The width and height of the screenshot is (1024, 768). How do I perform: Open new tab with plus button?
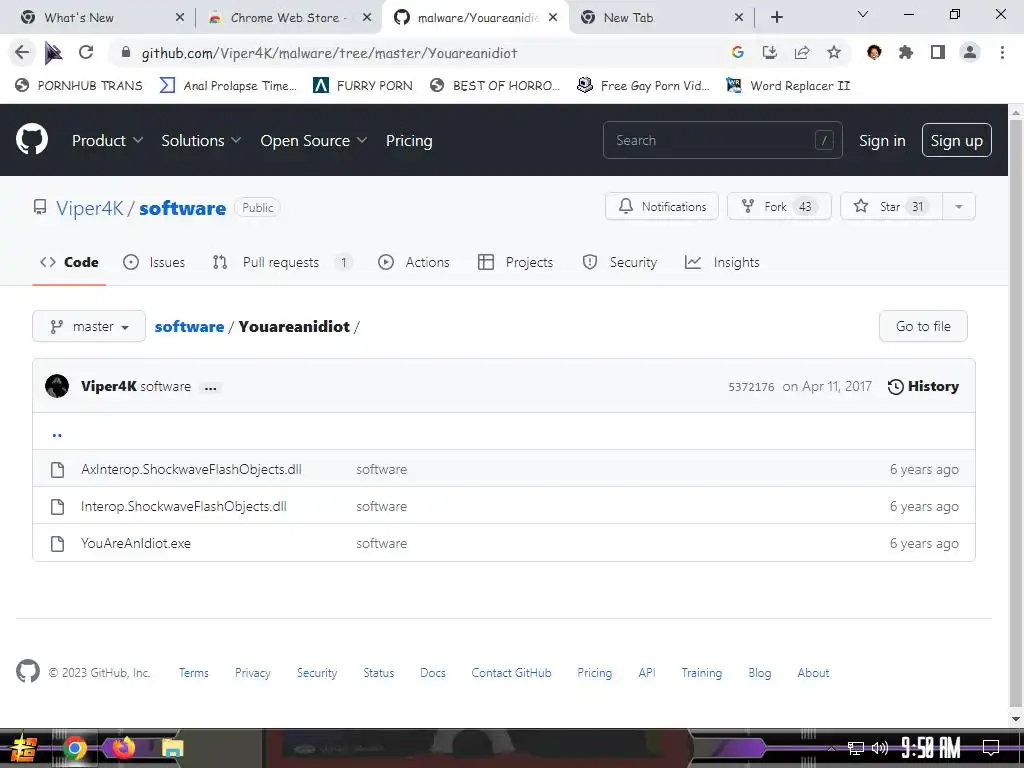point(776,17)
